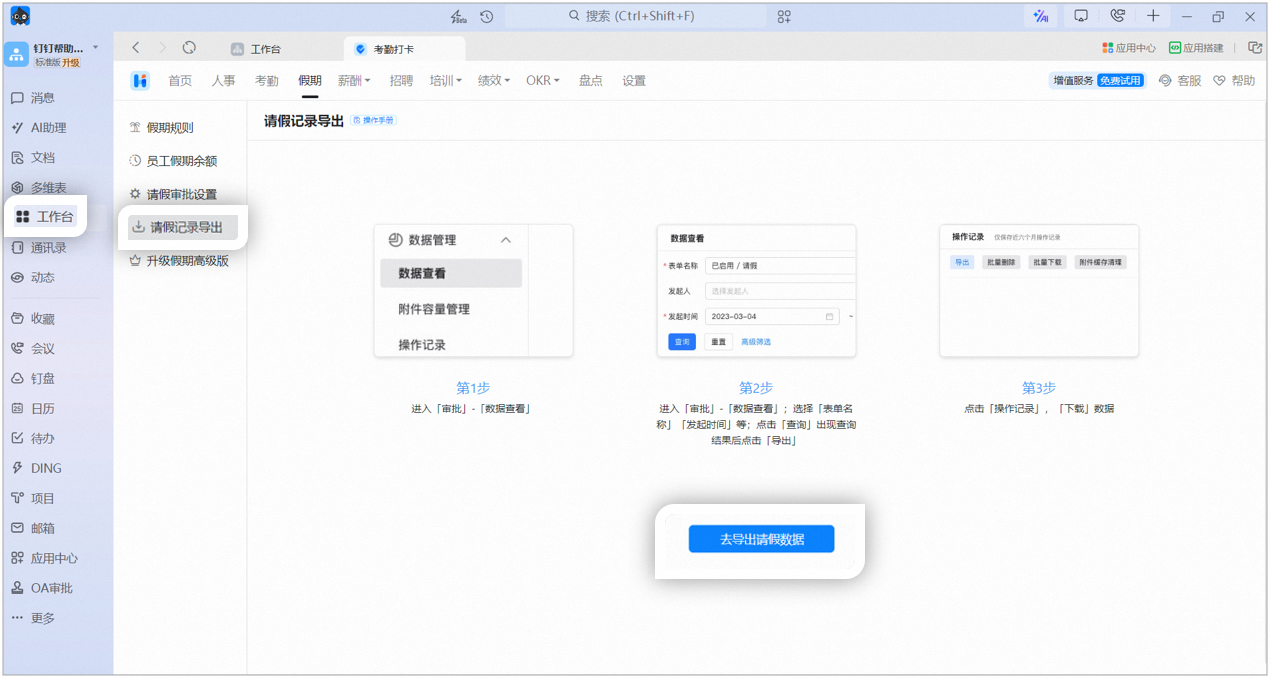Open the 消息 messages section

coord(33,98)
